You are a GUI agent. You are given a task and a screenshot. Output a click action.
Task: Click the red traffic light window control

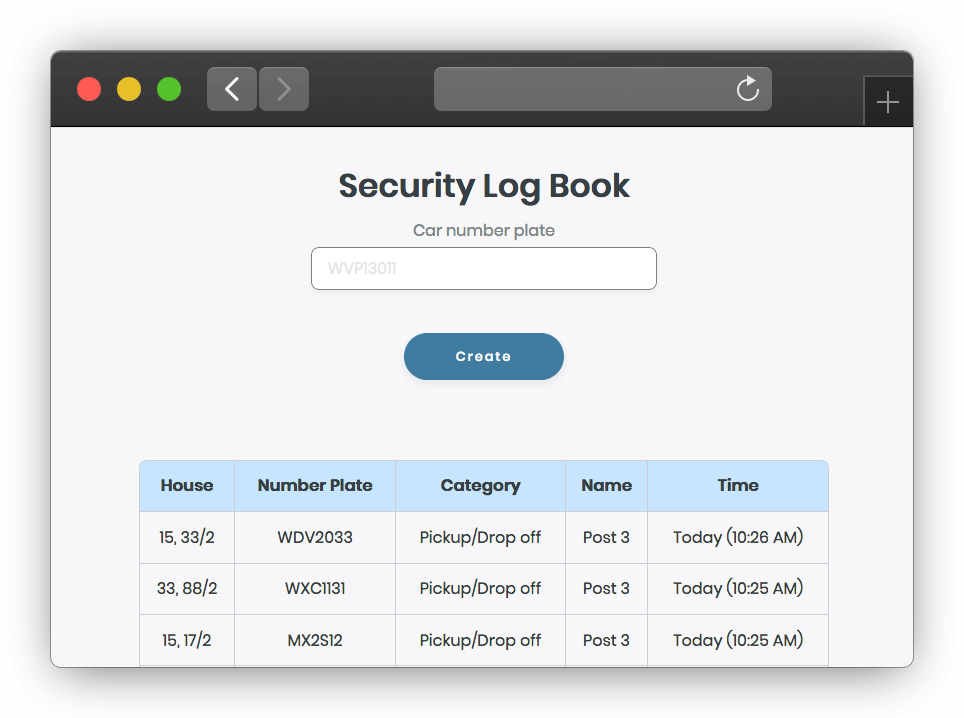coord(88,89)
